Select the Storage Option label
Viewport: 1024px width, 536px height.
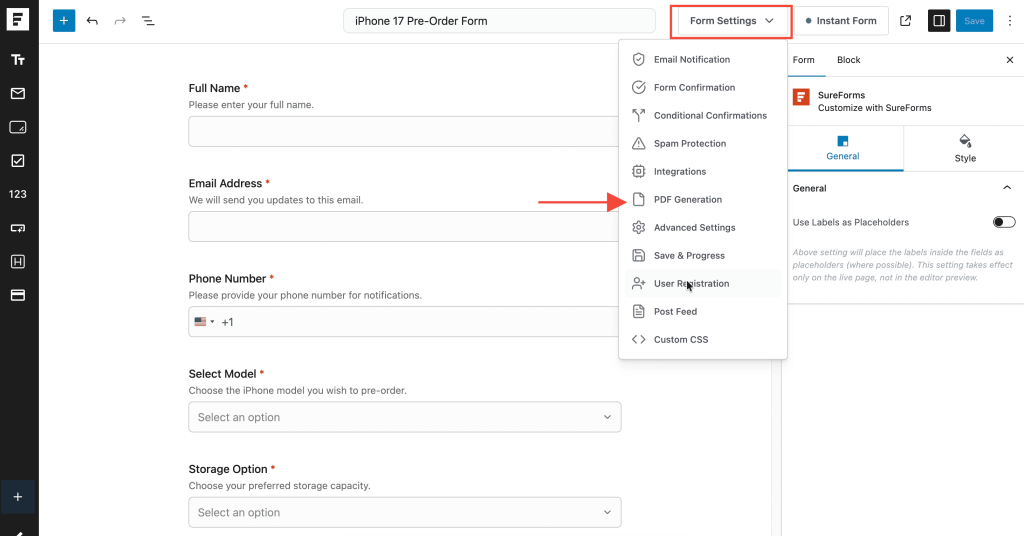228,469
